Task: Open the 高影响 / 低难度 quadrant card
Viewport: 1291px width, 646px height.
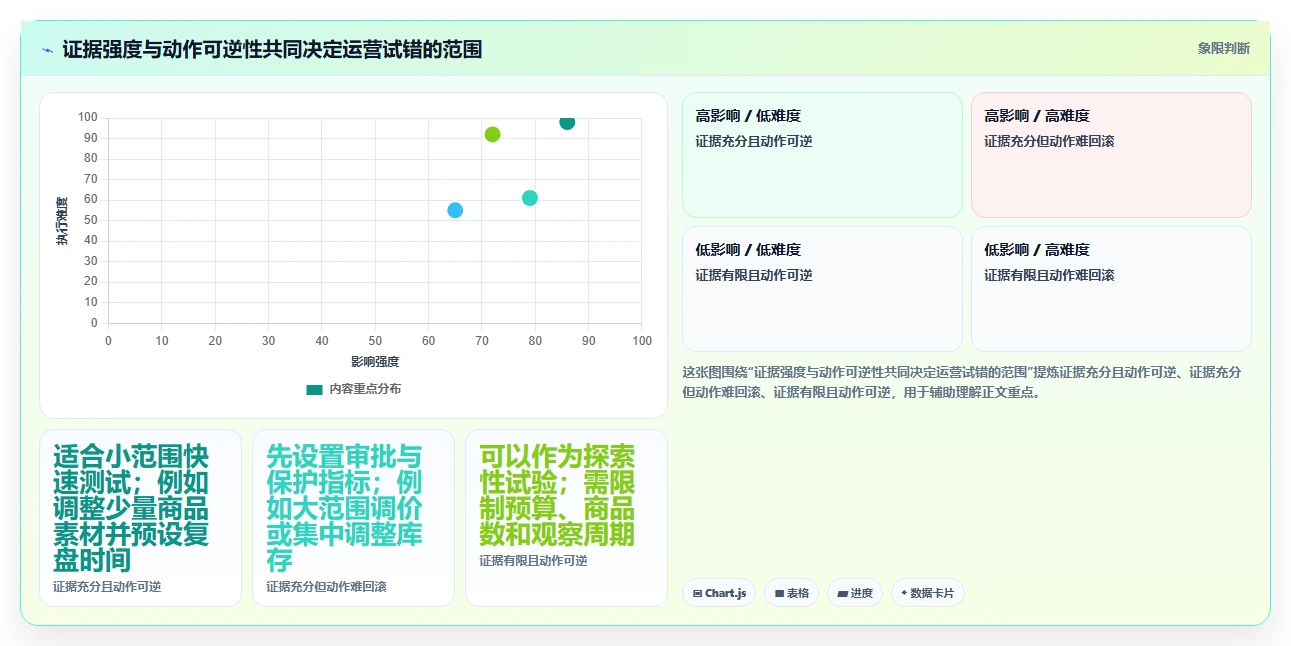Action: pos(822,155)
